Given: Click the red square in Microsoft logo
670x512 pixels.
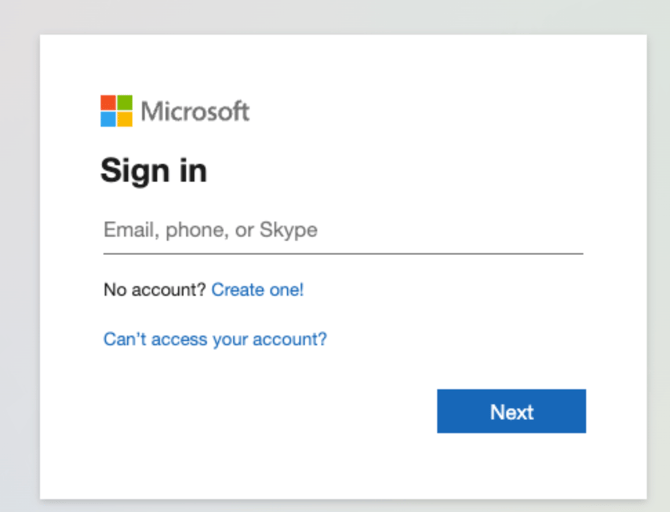Looking at the screenshot, I should (x=108, y=103).
